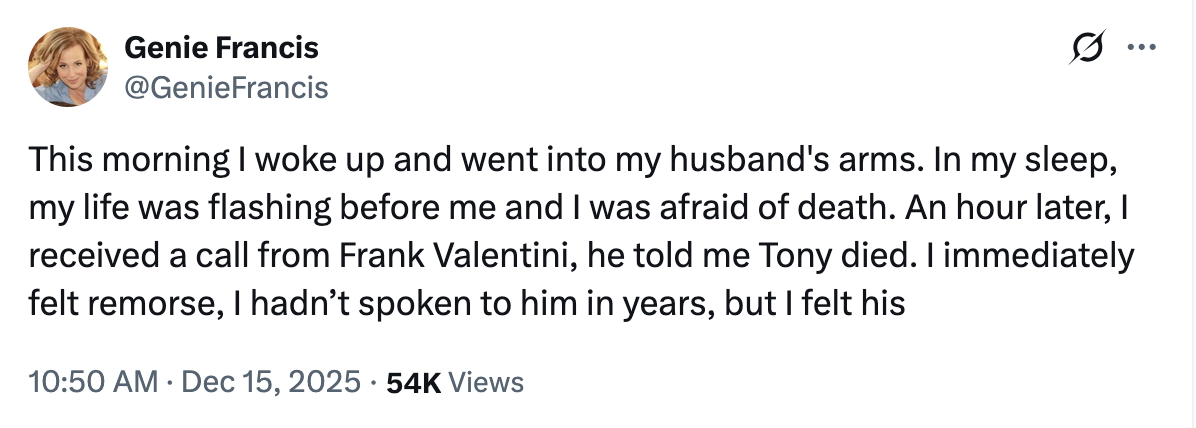Click the Views label
1196x428 pixels.
tap(486, 381)
